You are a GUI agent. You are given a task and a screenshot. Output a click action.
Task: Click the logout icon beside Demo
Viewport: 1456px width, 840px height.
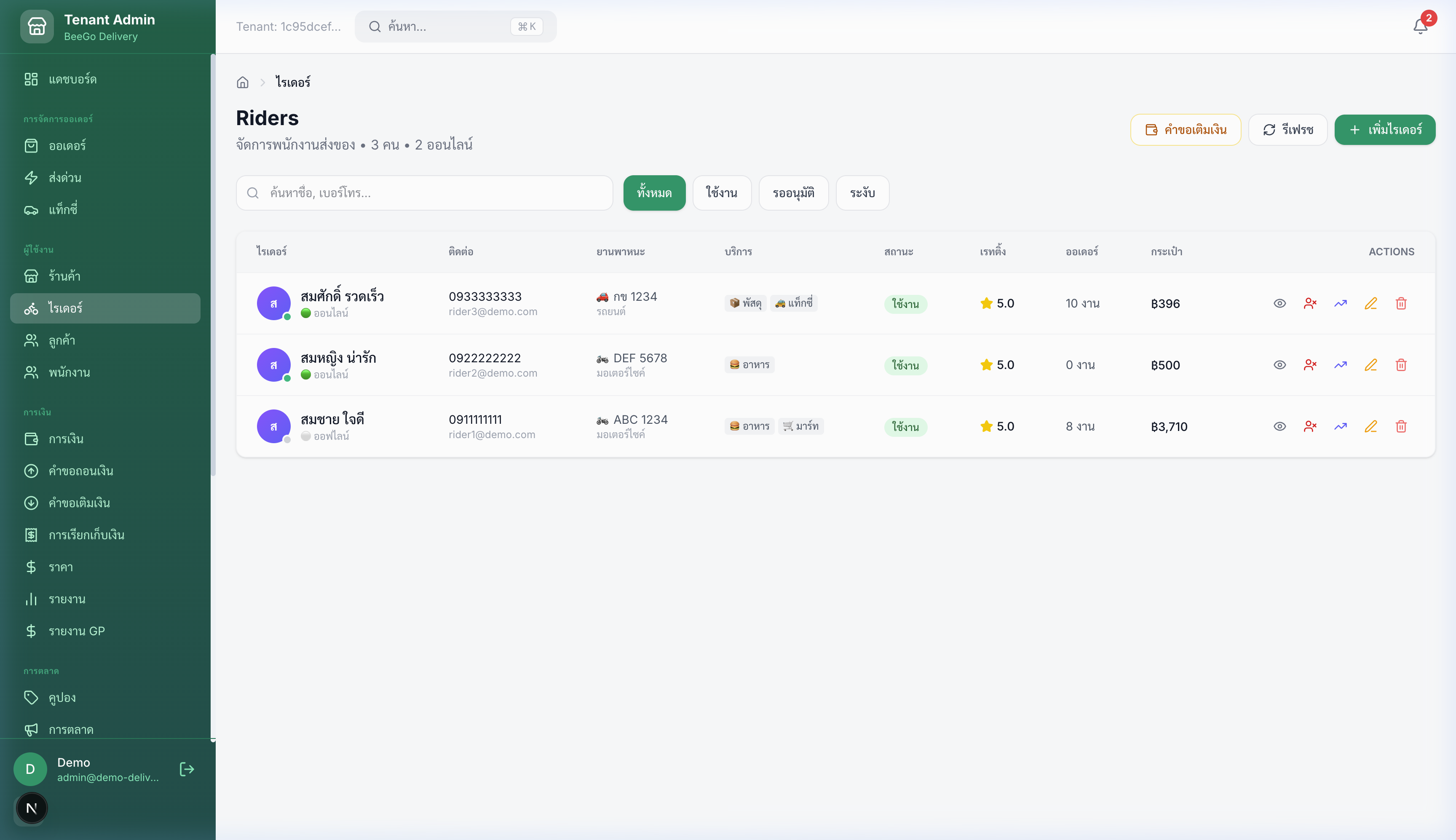click(186, 769)
